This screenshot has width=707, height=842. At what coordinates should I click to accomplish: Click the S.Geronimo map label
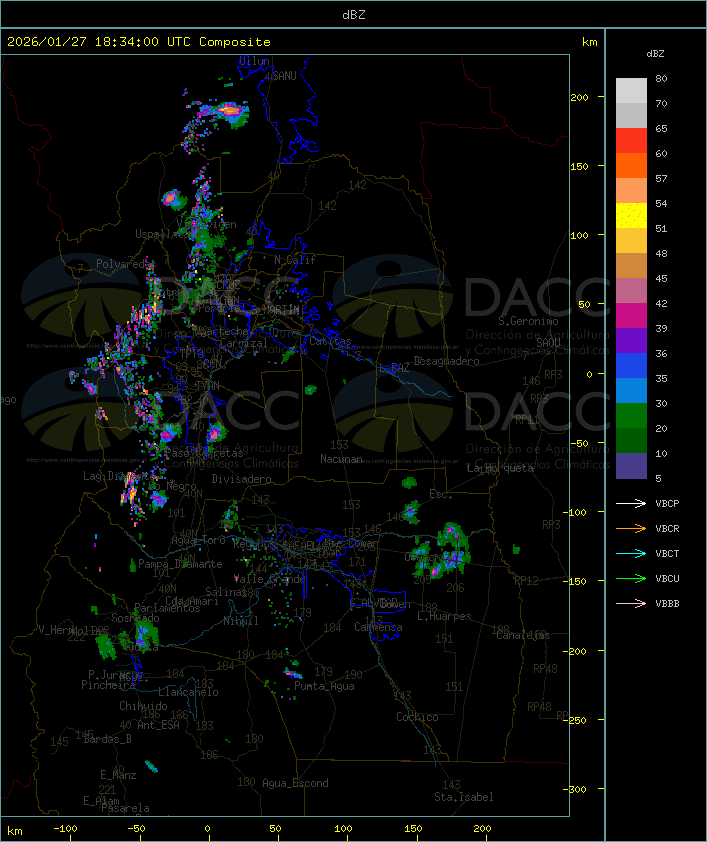(x=528, y=321)
